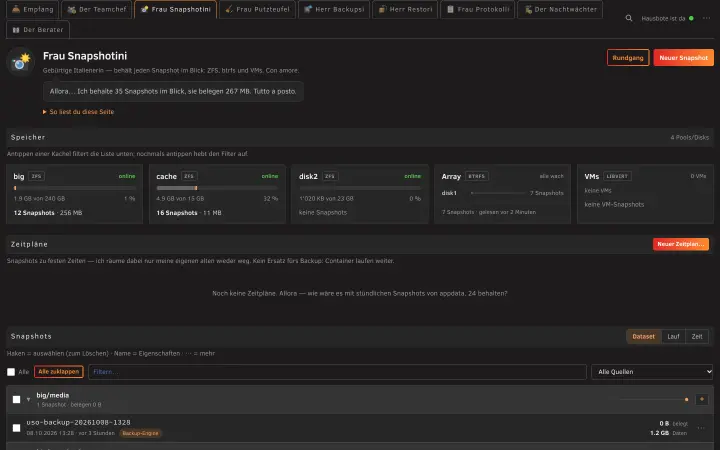Click the Neuer Zeitplan button
Image resolution: width=720 pixels, height=450 pixels.
coord(681,244)
